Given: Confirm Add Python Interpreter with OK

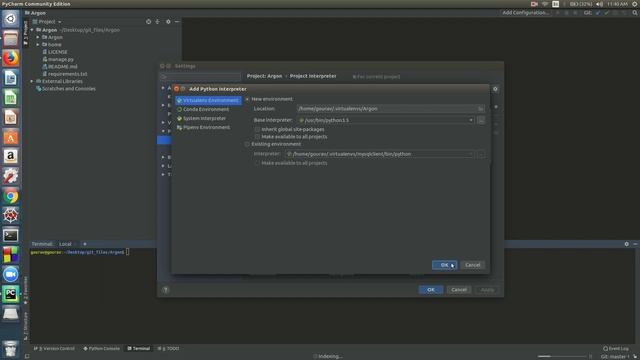Looking at the screenshot, I should [x=444, y=265].
